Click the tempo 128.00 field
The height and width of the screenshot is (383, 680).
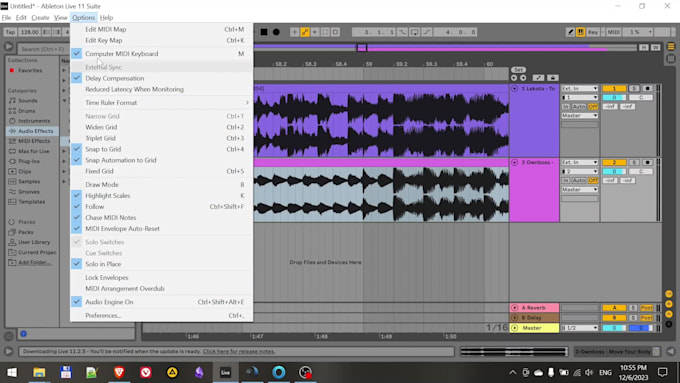click(x=29, y=32)
